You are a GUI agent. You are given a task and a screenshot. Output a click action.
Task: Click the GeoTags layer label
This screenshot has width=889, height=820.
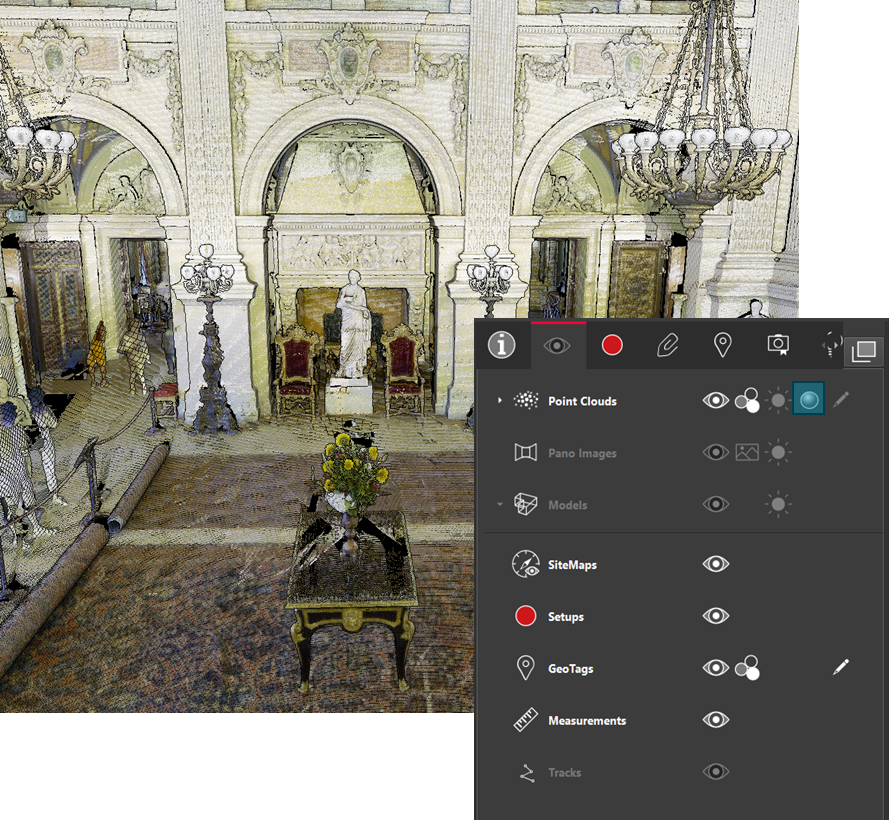pos(570,669)
